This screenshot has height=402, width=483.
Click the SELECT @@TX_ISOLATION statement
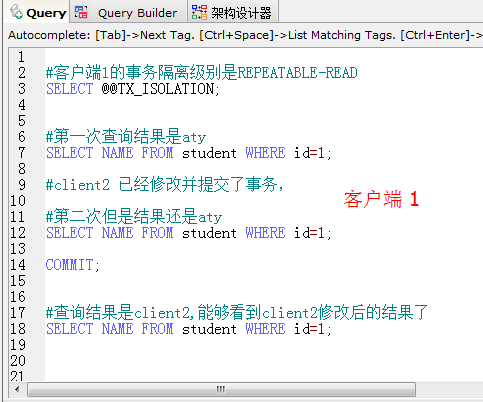click(133, 89)
